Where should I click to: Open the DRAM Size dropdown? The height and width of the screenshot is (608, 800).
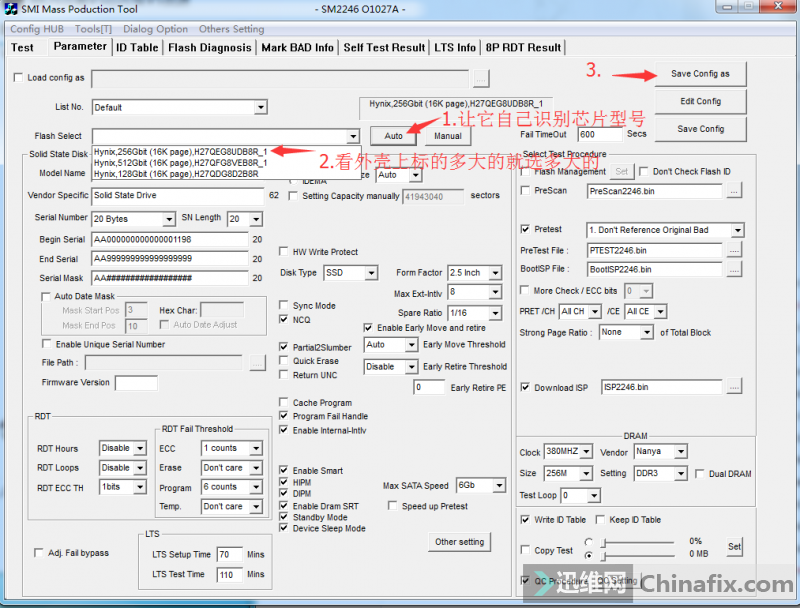(586, 474)
